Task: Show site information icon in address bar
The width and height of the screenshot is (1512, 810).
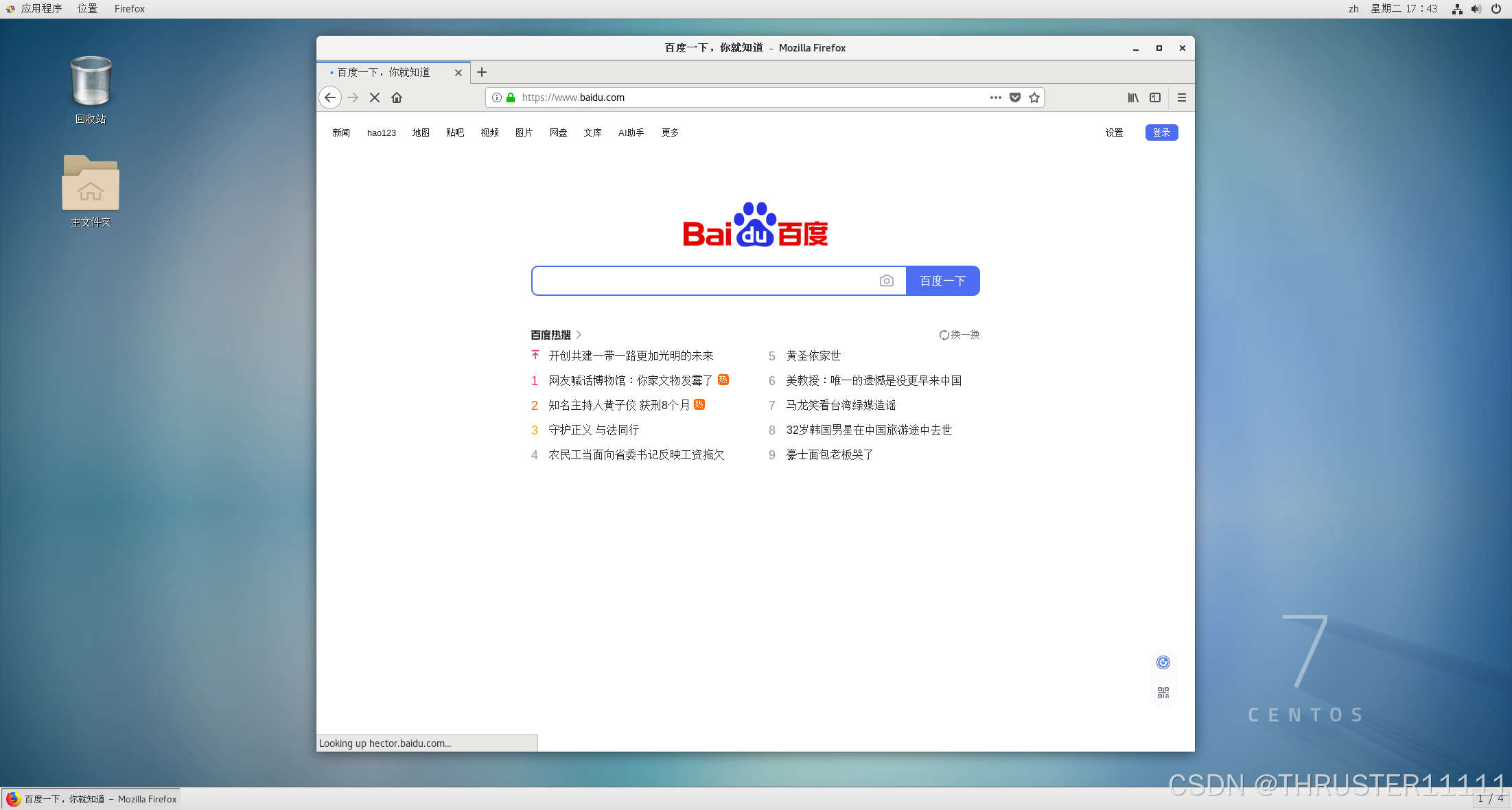Action: pyautogui.click(x=497, y=97)
